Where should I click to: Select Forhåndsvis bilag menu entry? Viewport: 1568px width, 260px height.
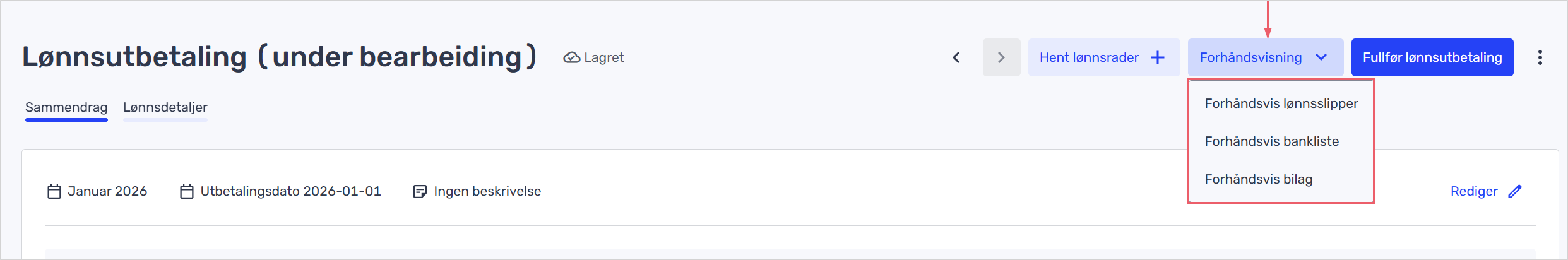coord(1258,179)
